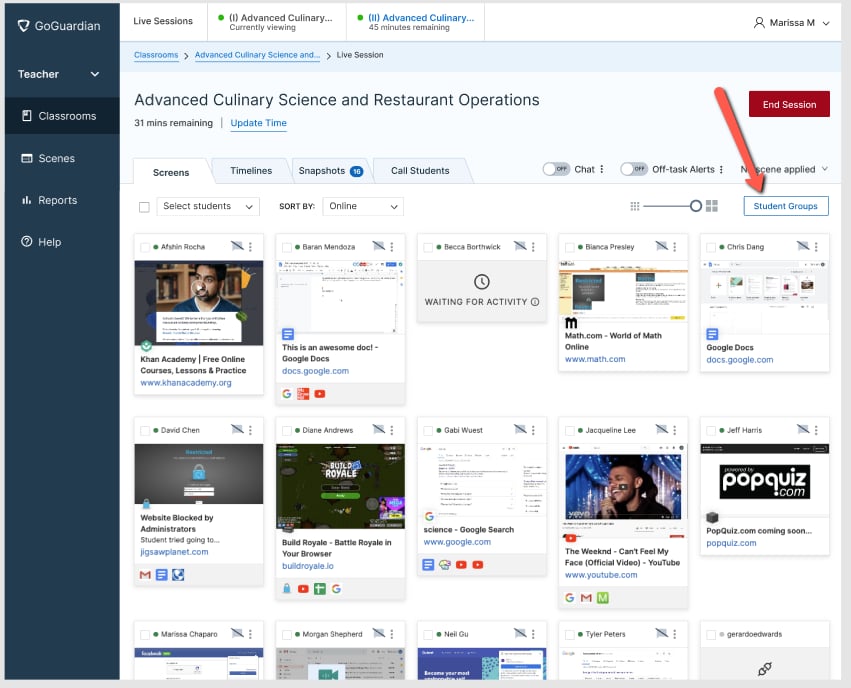Click Baran Mendoza's screen-lock icon
Image resolution: width=851 pixels, height=688 pixels.
[x=379, y=246]
